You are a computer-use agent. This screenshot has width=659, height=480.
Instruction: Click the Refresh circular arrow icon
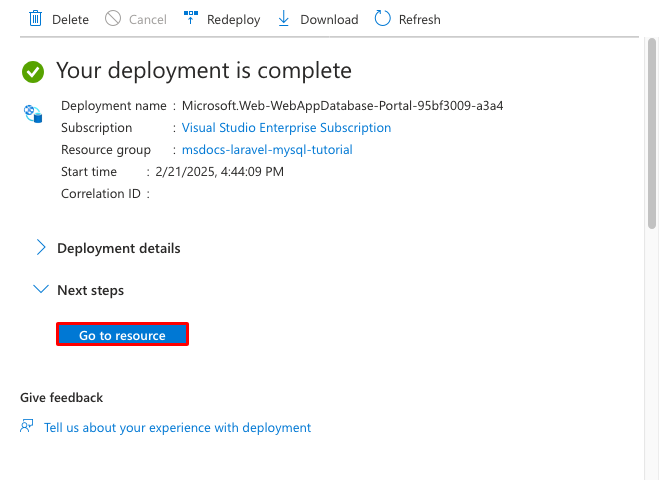tap(382, 19)
